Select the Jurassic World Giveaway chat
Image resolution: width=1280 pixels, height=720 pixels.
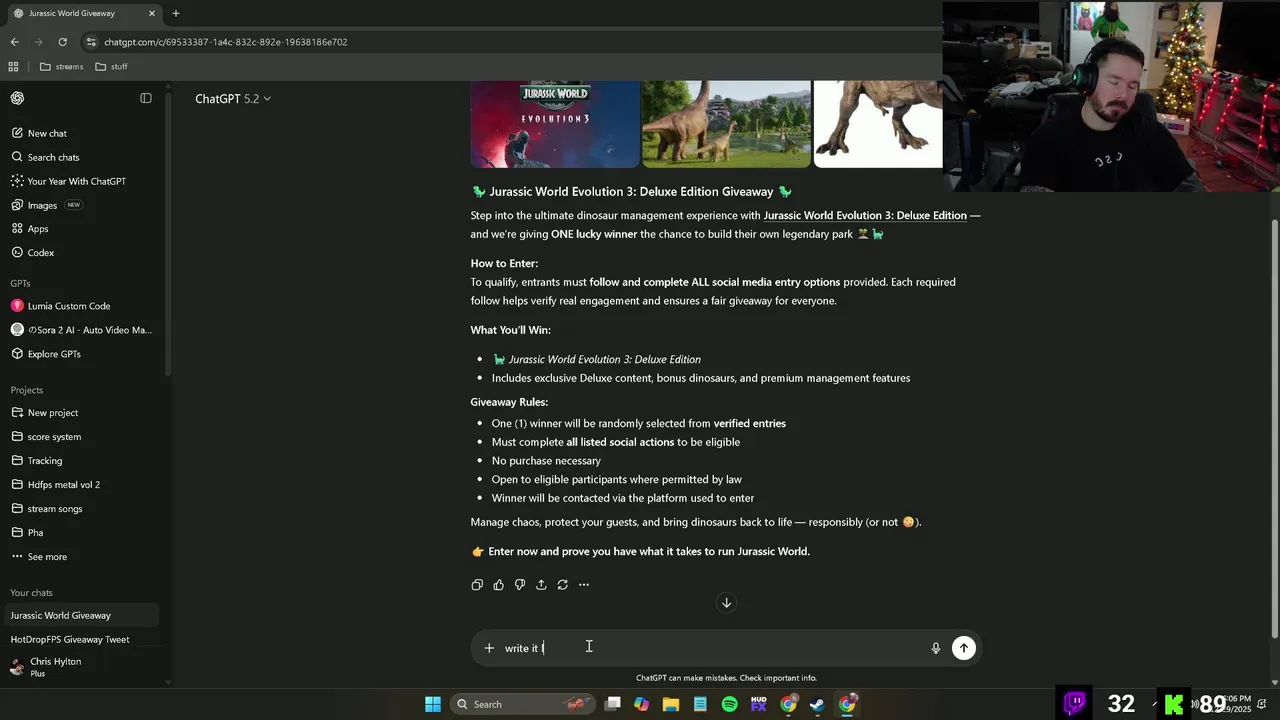(80, 615)
